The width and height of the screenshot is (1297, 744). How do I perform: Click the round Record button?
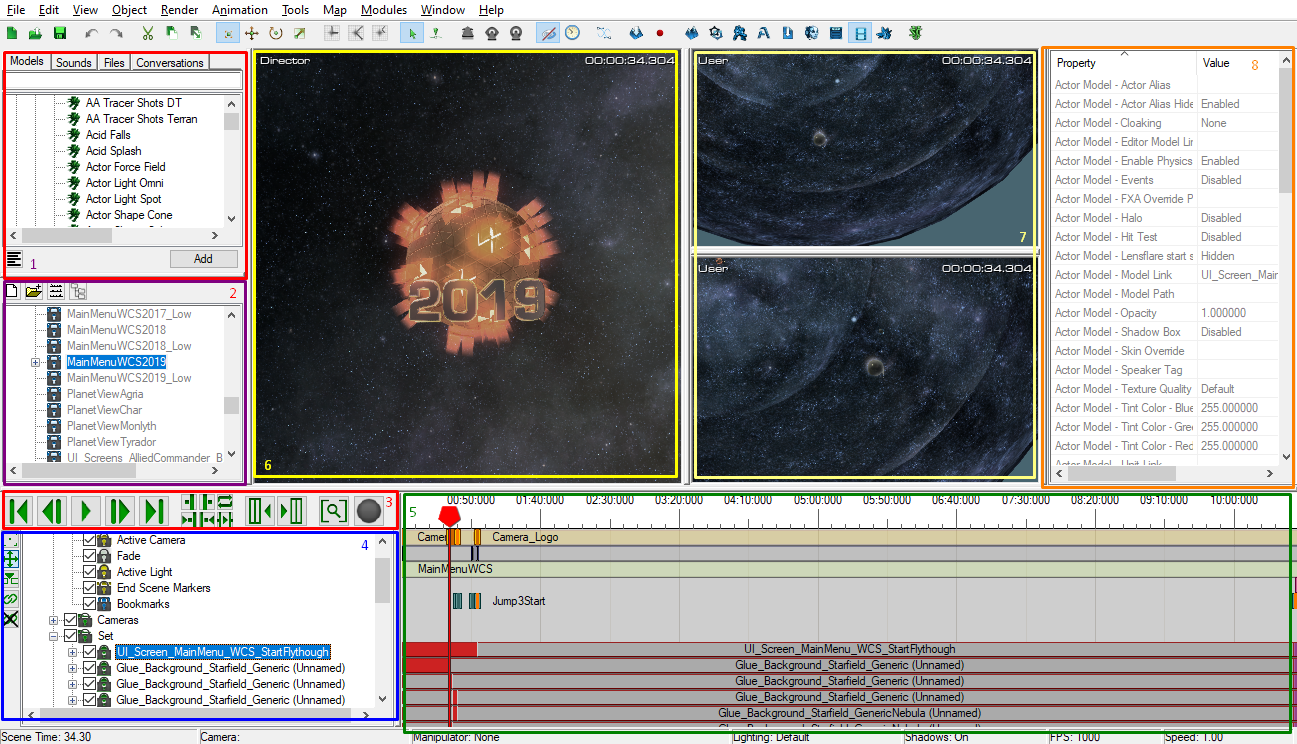(369, 511)
